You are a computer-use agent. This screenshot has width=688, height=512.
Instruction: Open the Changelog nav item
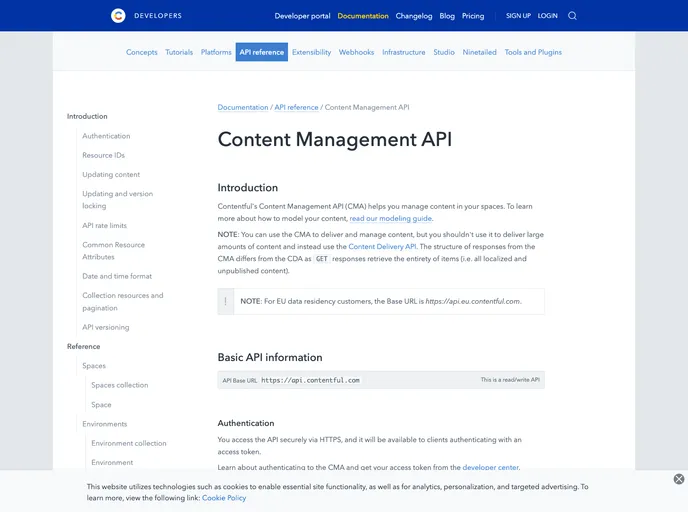pos(414,16)
